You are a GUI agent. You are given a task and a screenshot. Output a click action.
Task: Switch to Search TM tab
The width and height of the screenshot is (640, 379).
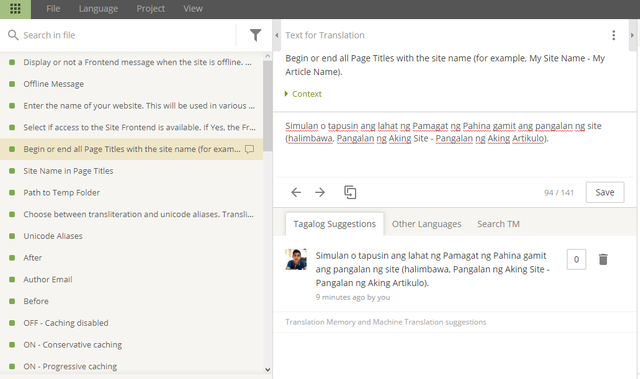(498, 224)
